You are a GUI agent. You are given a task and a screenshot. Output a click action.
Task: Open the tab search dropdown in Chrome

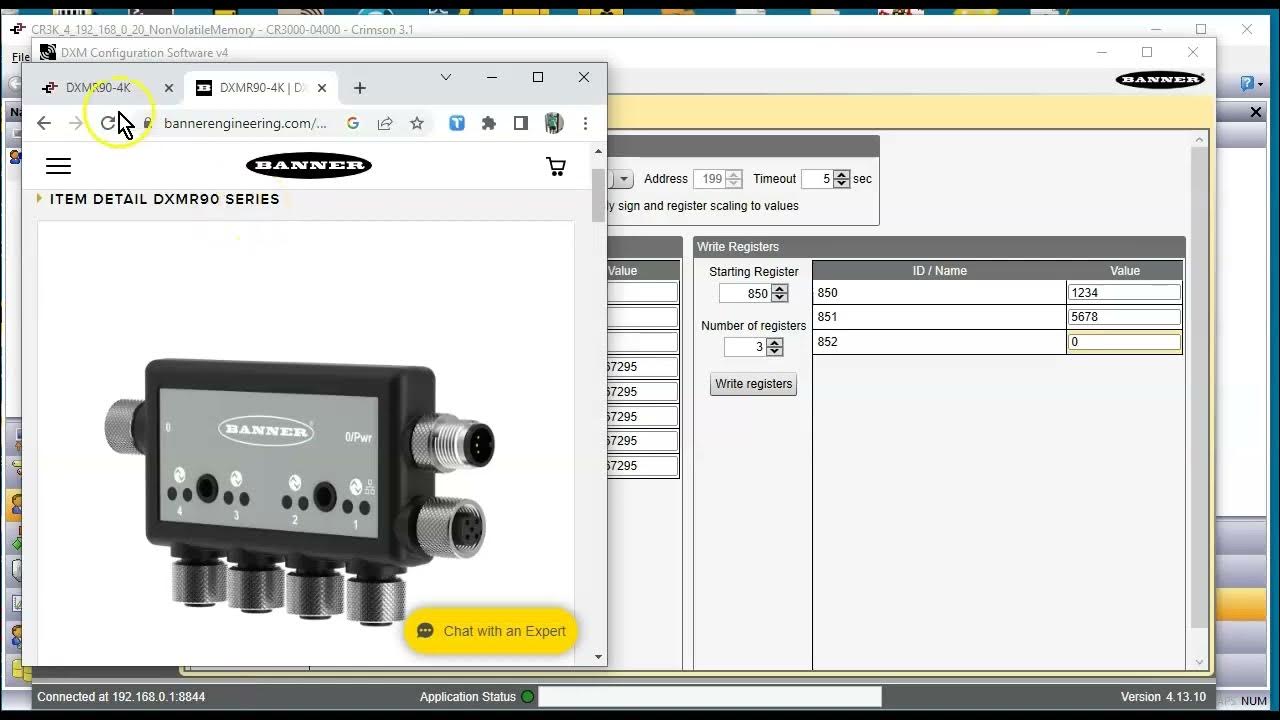tap(446, 77)
